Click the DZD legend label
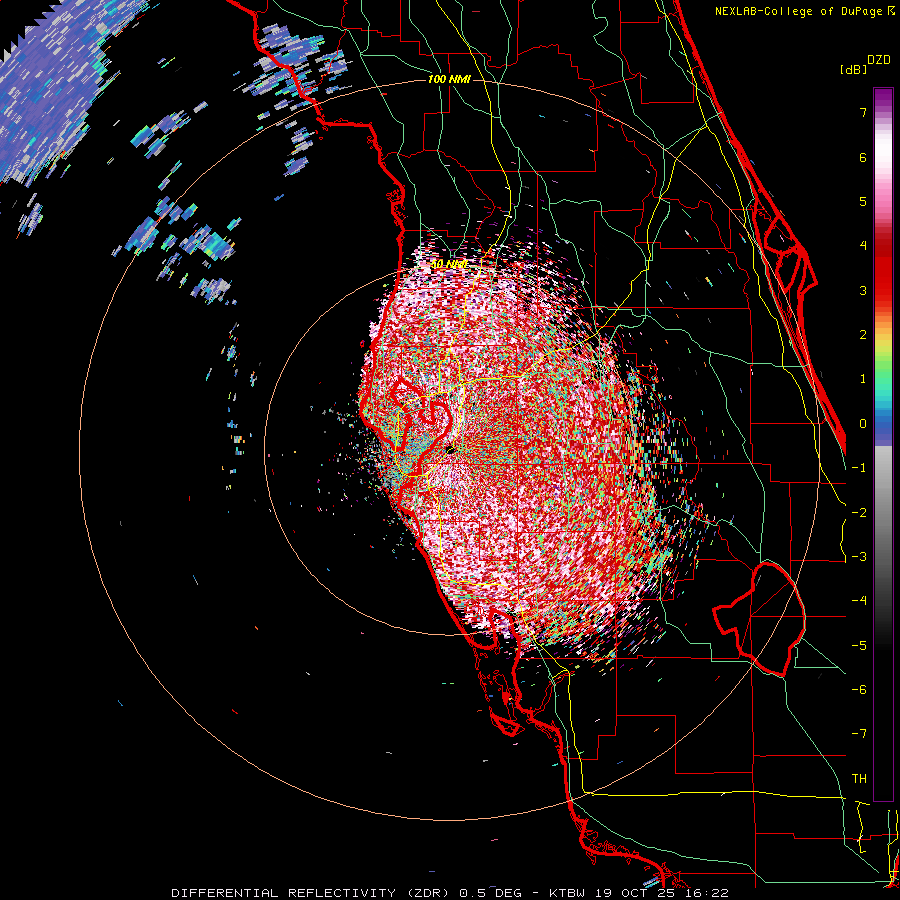900x900 pixels. point(878,60)
